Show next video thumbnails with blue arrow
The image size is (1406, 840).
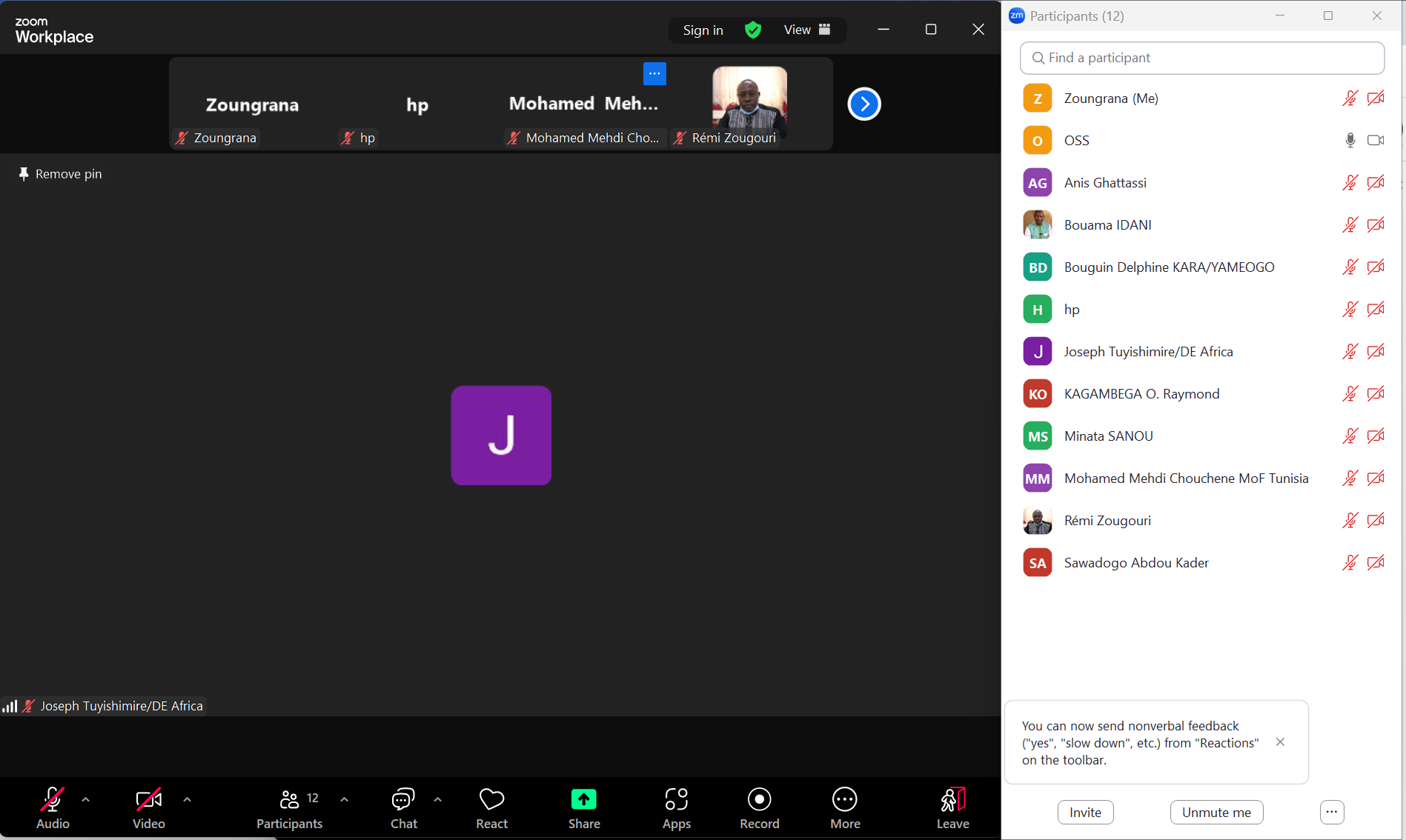[x=863, y=104]
